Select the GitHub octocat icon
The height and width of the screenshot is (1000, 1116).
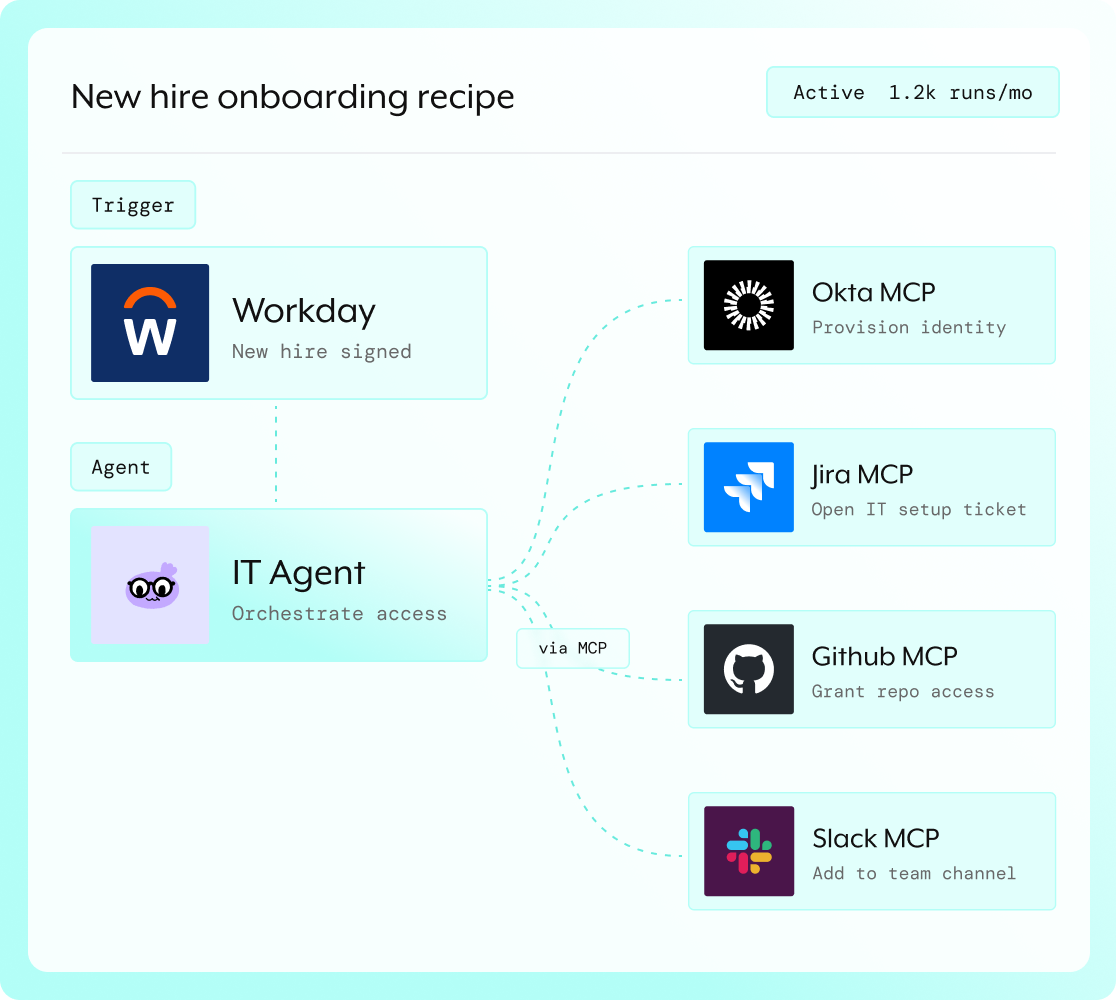click(749, 669)
